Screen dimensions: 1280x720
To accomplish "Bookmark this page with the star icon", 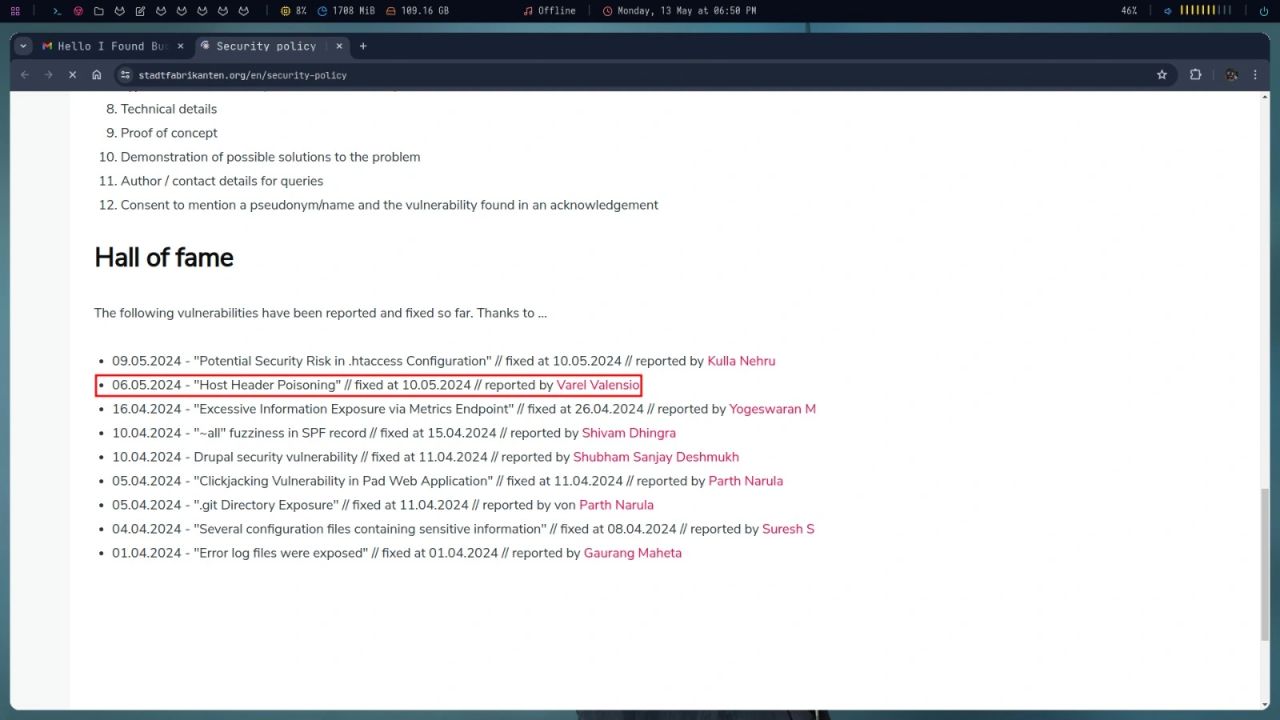I will [1161, 75].
